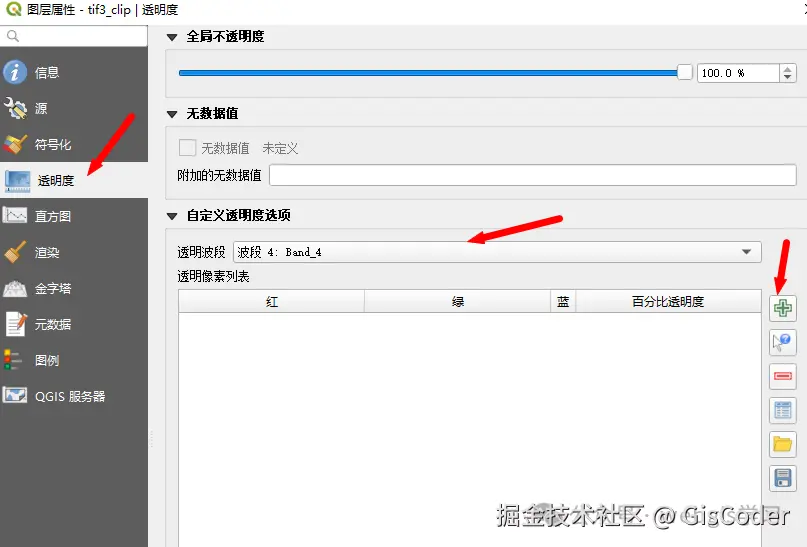Open the 符号化 (Symbology) sidebar tab
The height and width of the screenshot is (547, 807).
coord(74,145)
